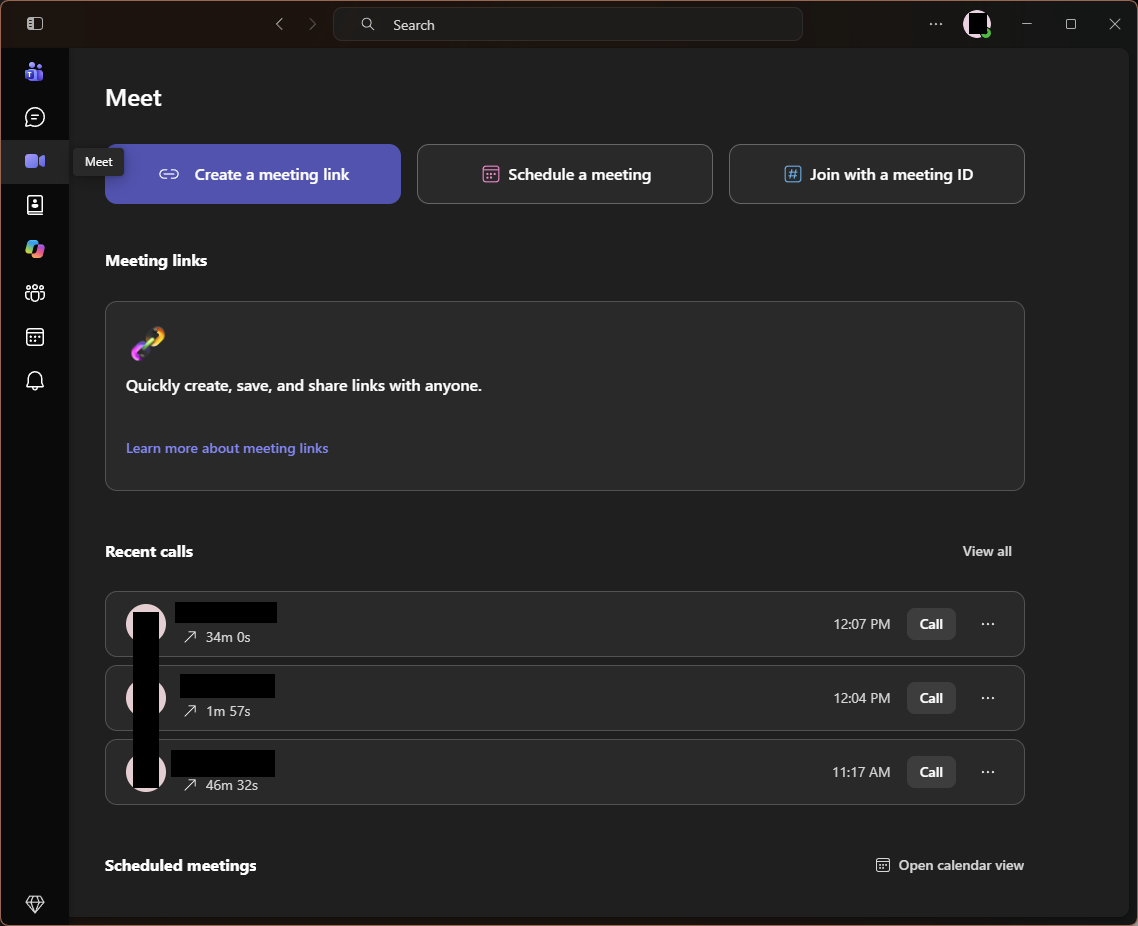Viewport: 1138px width, 926px height.
Task: Go back using the left arrow
Action: click(x=279, y=24)
